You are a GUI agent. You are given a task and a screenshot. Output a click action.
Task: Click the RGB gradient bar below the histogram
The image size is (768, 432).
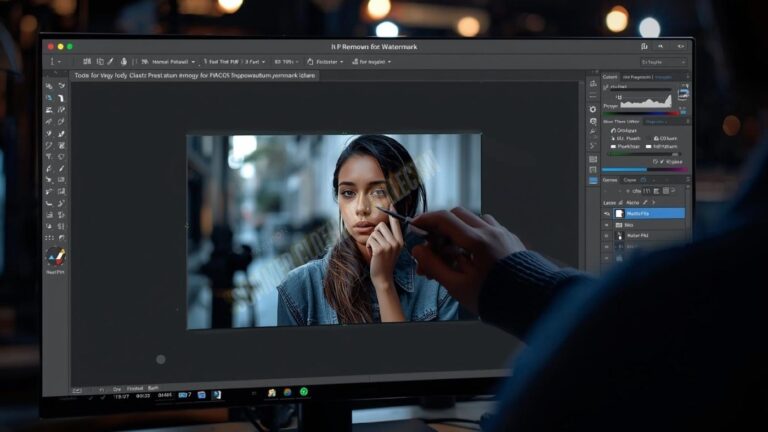pos(642,114)
